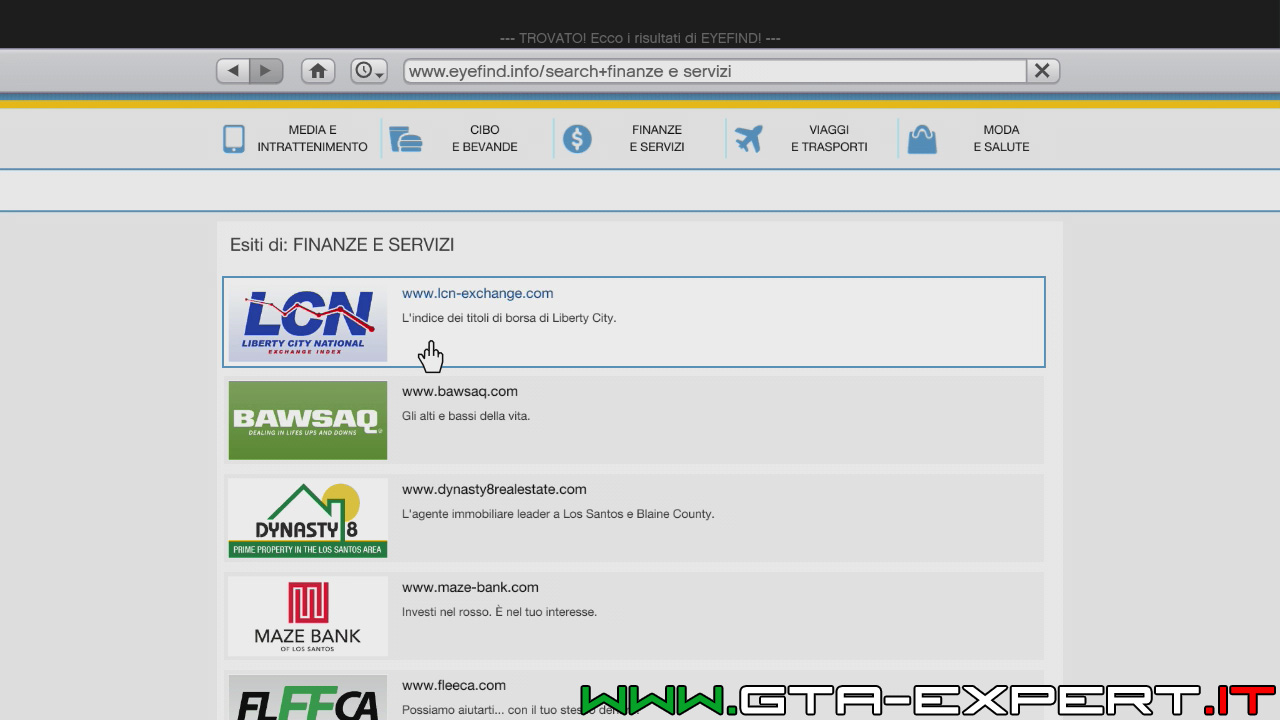This screenshot has height=720, width=1280.
Task: Click the phone icon for Media e Intrattenimento
Action: tap(234, 139)
